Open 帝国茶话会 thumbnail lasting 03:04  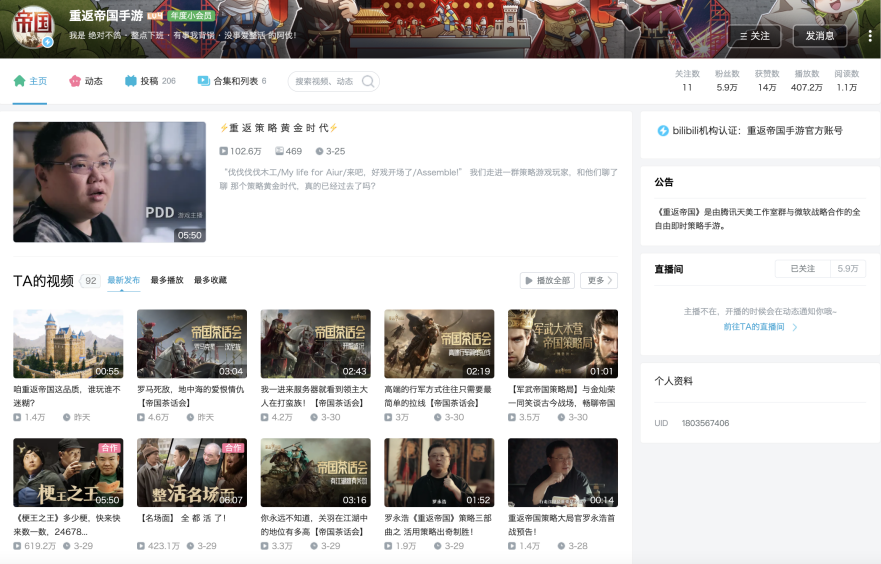[192, 344]
